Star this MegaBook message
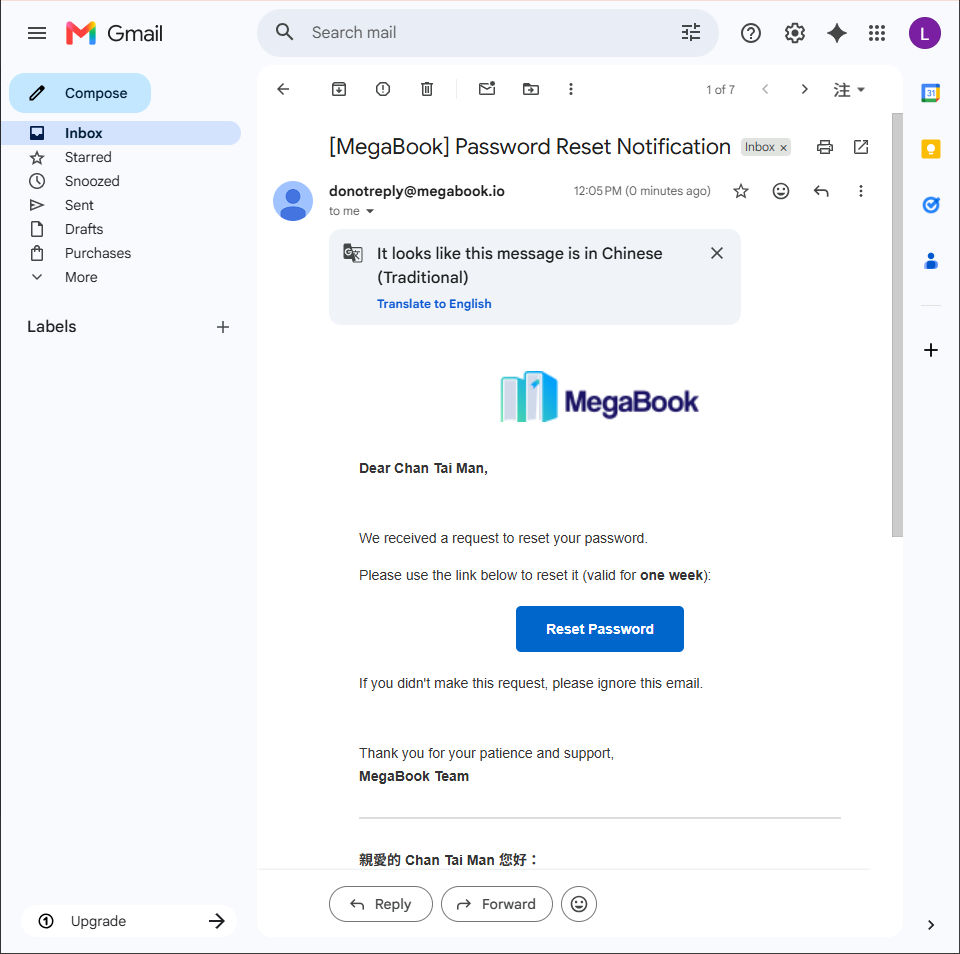Screen dimensions: 960x954 [x=741, y=191]
